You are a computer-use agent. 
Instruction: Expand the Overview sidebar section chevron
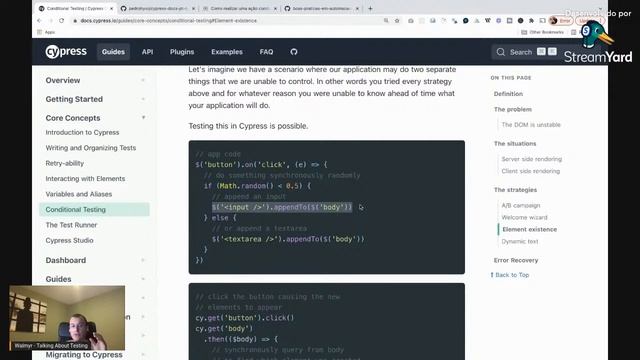[143, 80]
